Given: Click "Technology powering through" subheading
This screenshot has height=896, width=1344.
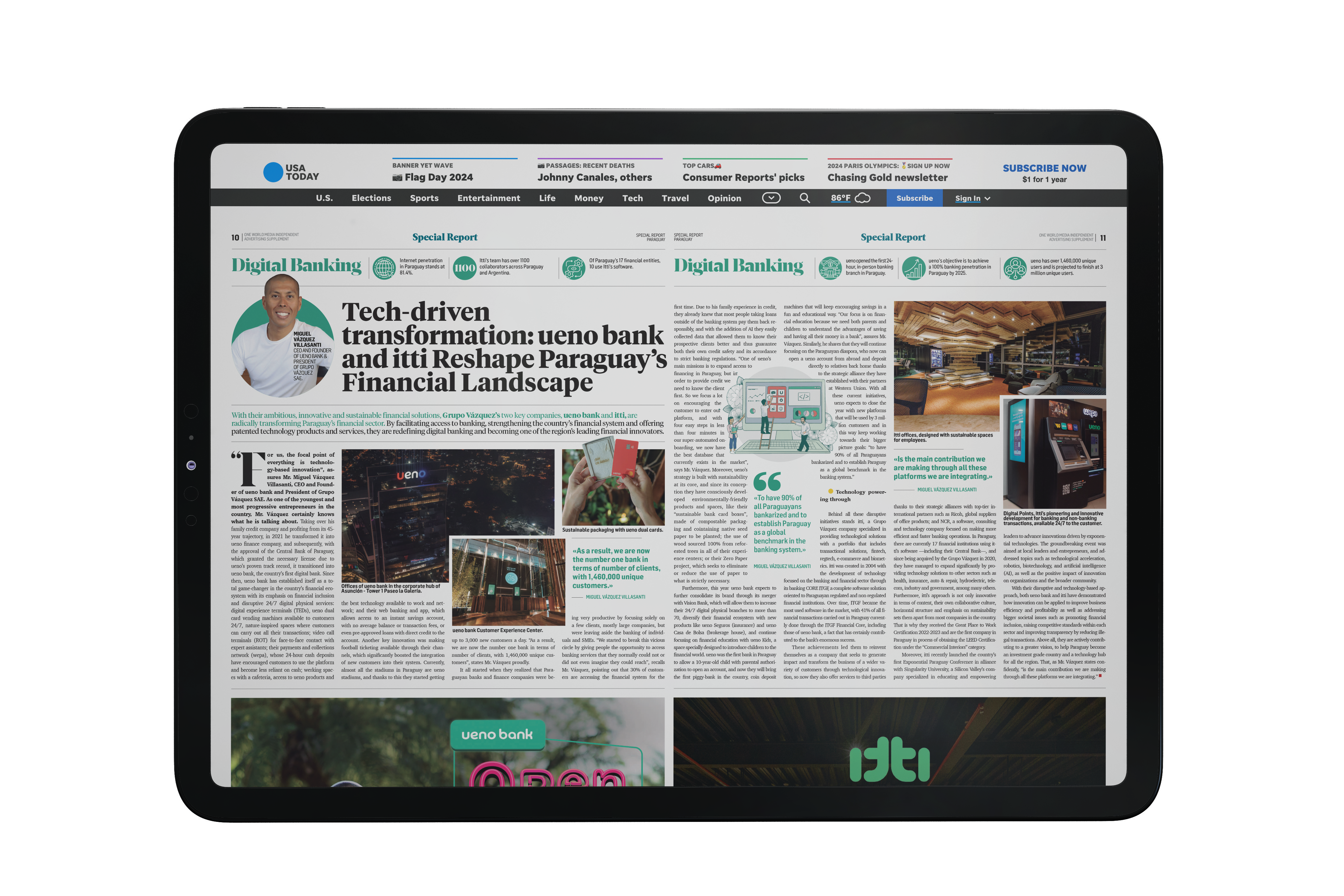Looking at the screenshot, I should [853, 495].
